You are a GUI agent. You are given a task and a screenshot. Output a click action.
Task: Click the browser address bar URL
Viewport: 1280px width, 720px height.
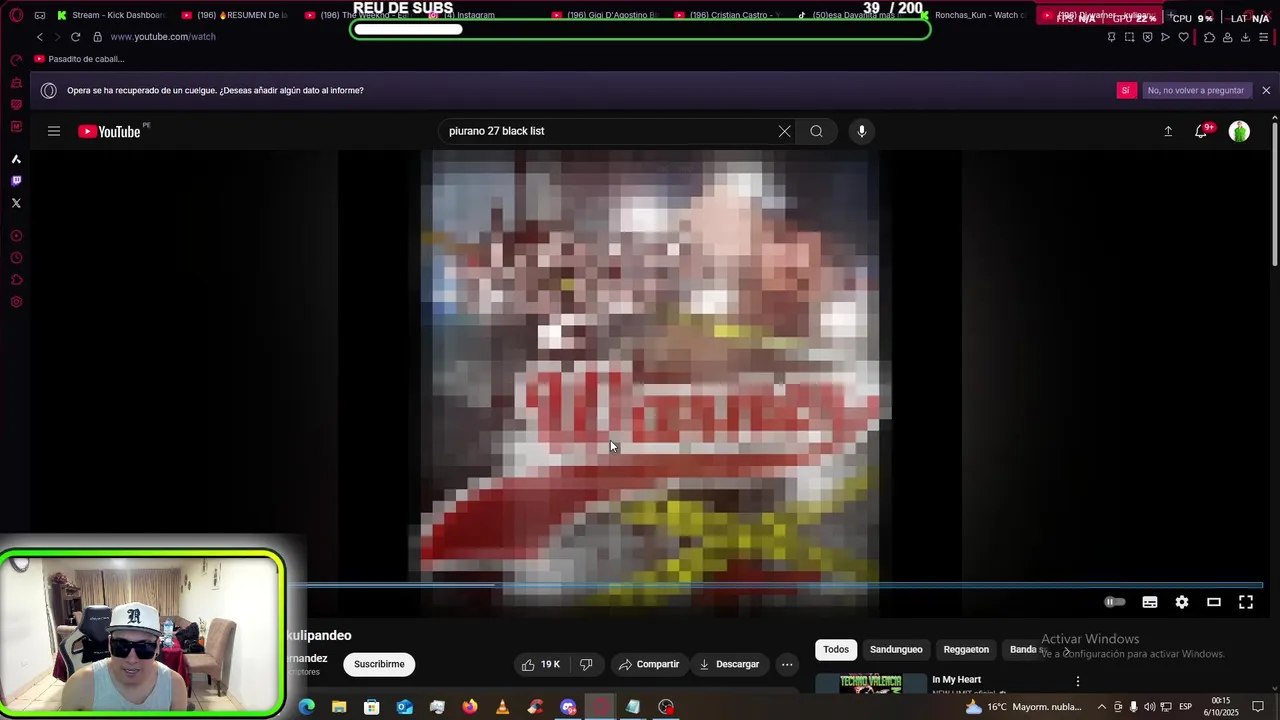163,36
